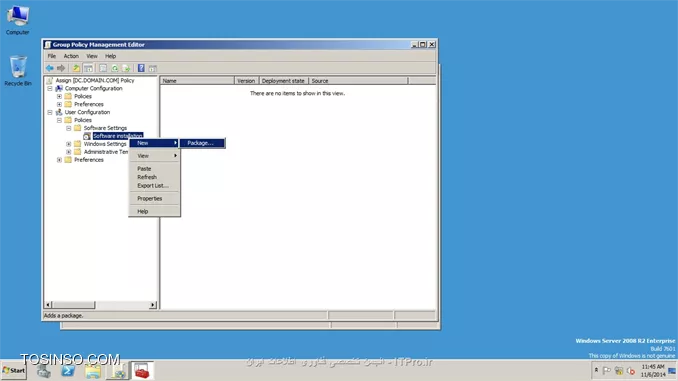Collapse the Software Settings node

pyautogui.click(x=68, y=128)
